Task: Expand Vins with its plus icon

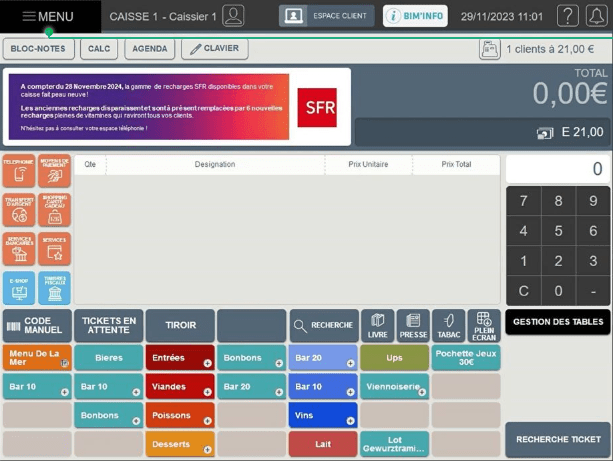Action: 351,421
